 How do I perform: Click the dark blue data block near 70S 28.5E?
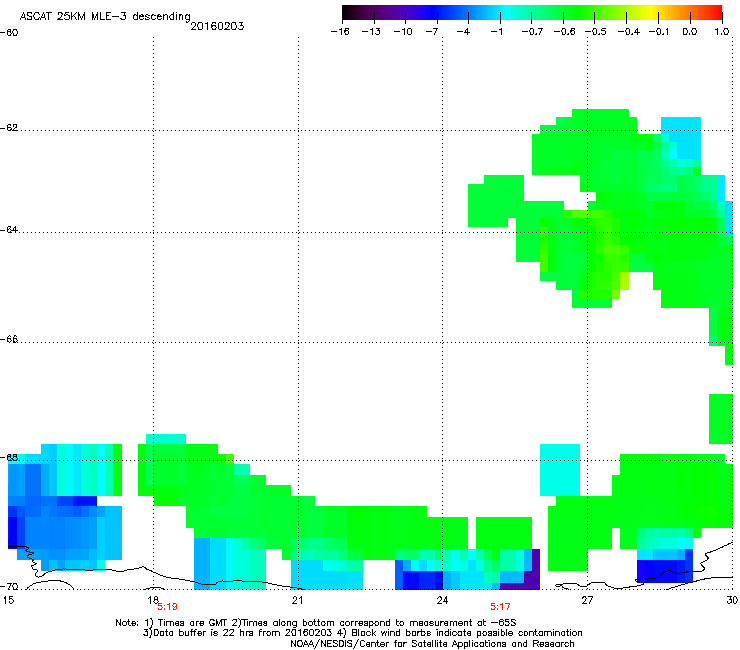click(x=664, y=571)
